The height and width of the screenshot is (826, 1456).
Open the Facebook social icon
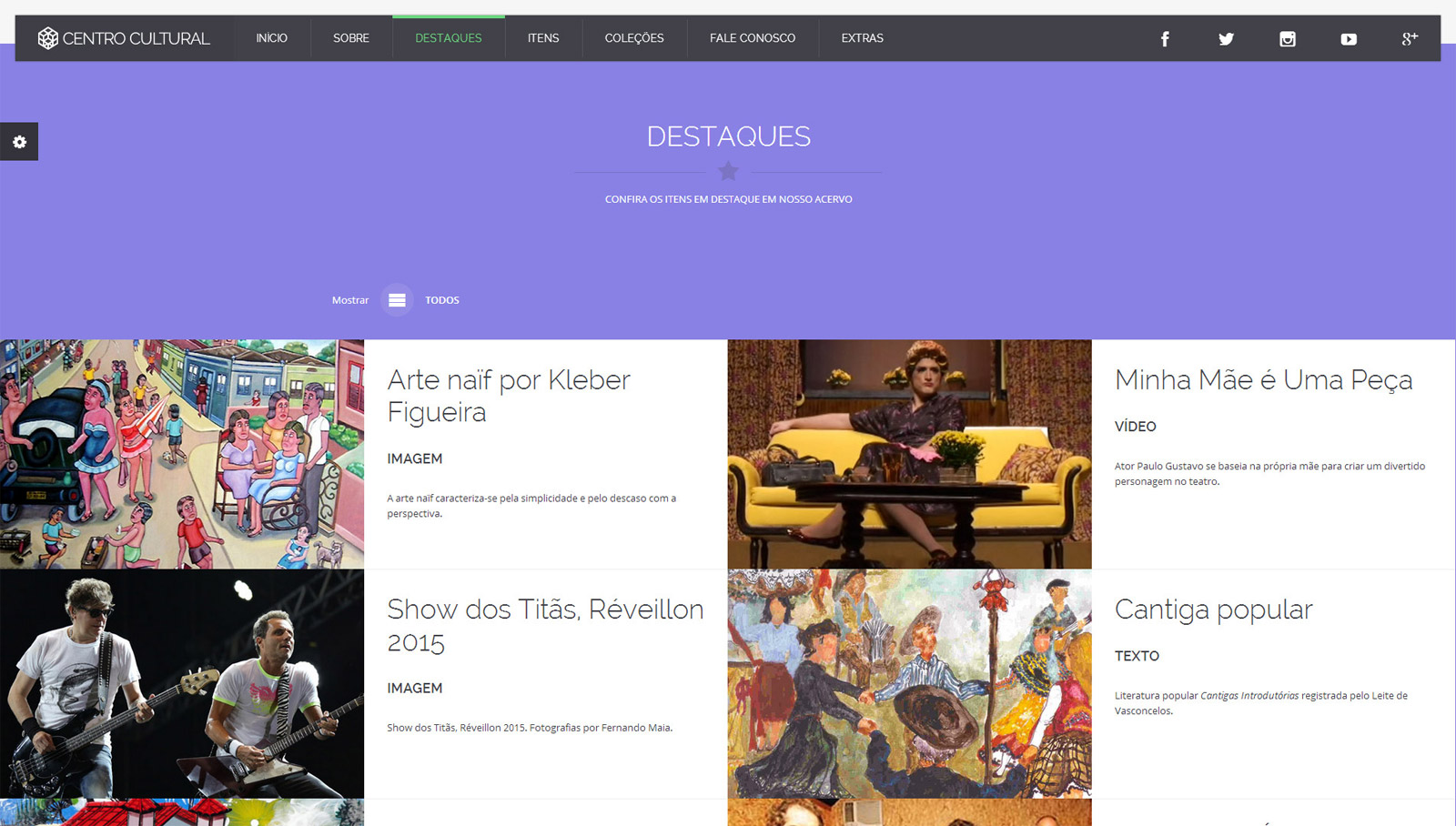(x=1165, y=39)
